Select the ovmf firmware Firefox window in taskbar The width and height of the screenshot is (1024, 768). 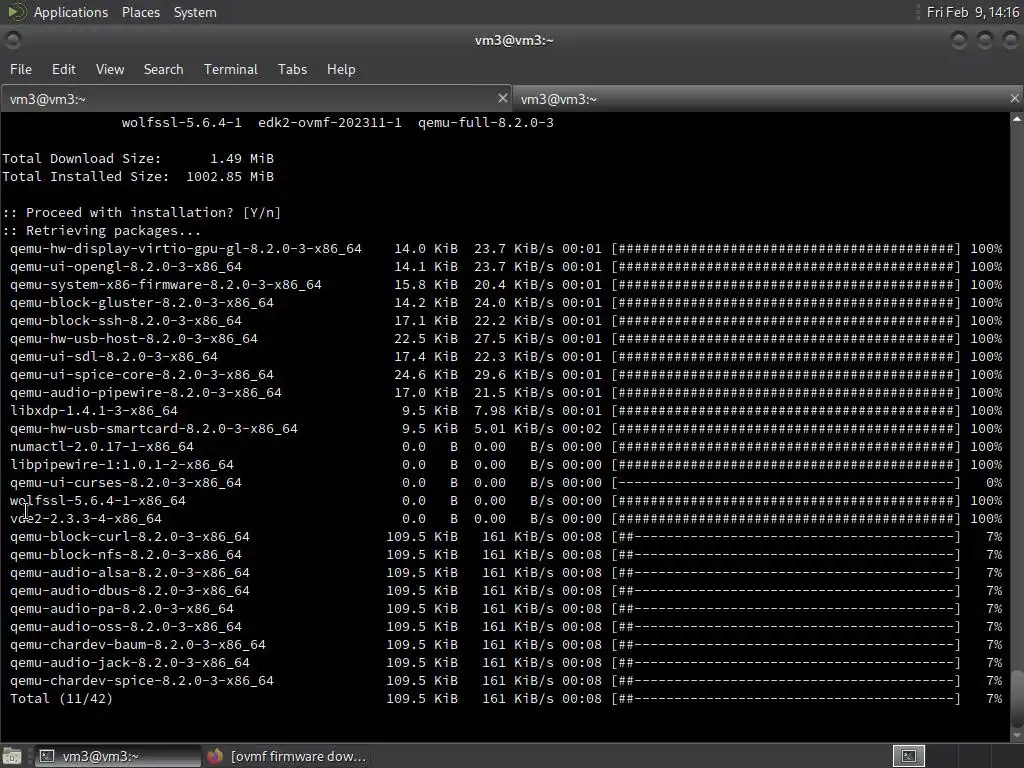pyautogui.click(x=287, y=756)
